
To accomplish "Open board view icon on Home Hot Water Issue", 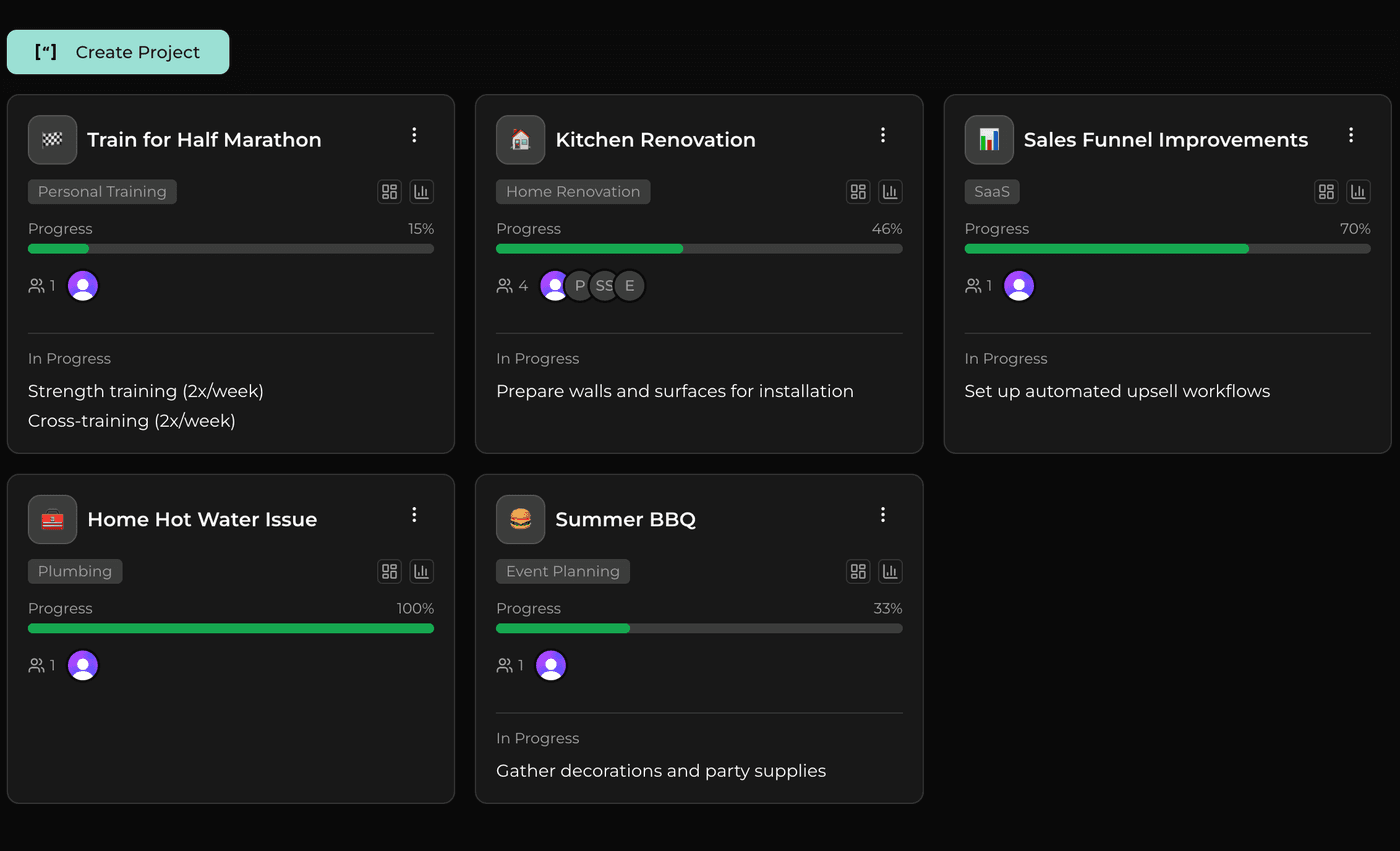I will coord(390,572).
